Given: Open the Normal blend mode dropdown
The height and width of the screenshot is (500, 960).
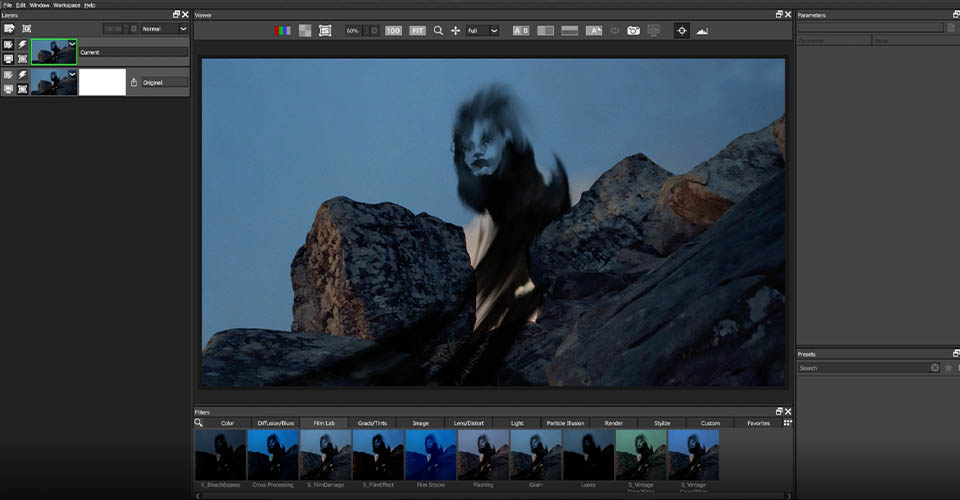Looking at the screenshot, I should click(164, 29).
